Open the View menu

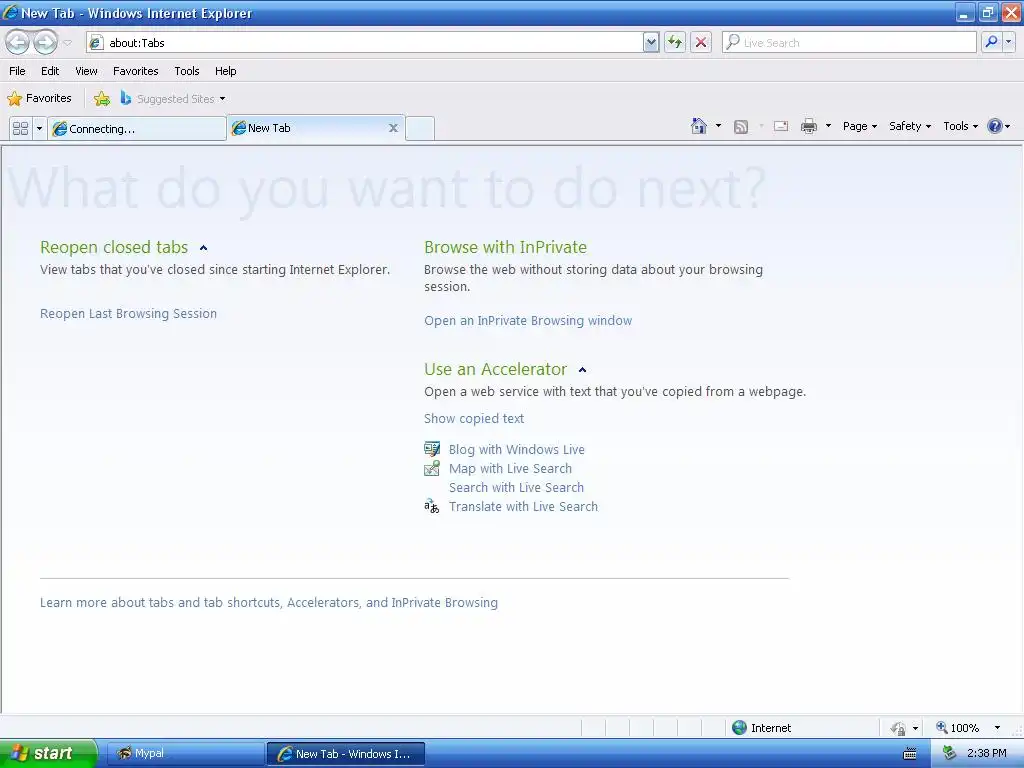coord(86,71)
